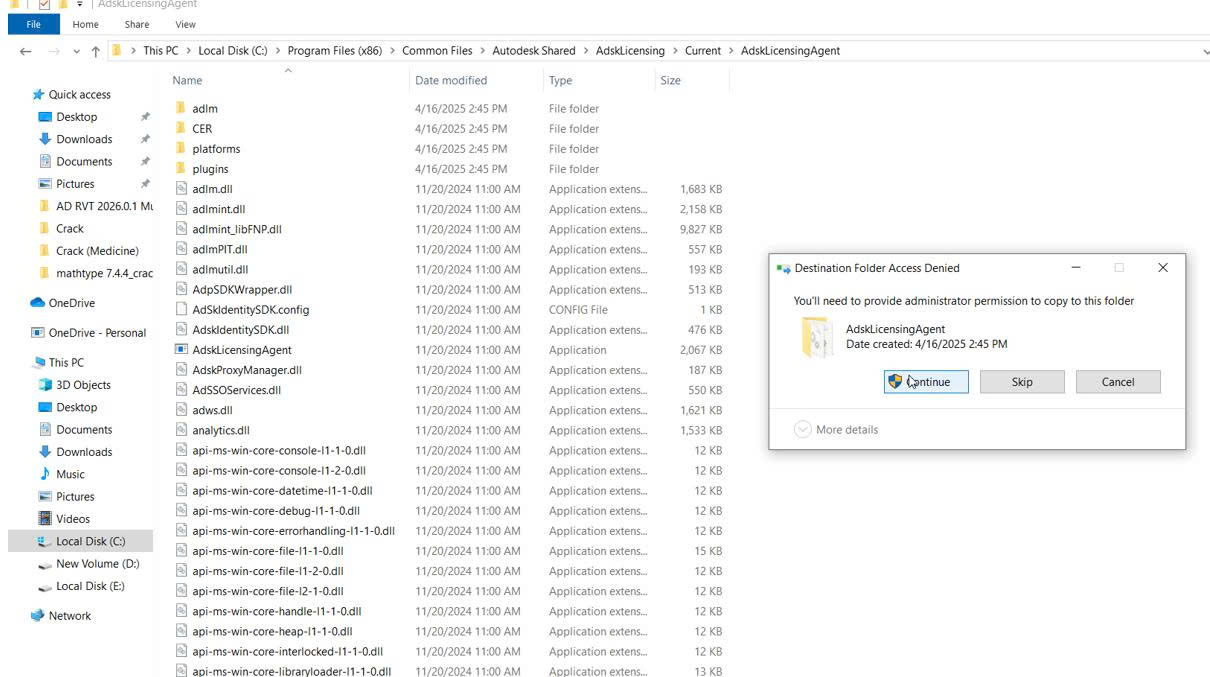The image size is (1210, 677).
Task: Click the Up directory arrow icon
Action: pos(96,51)
